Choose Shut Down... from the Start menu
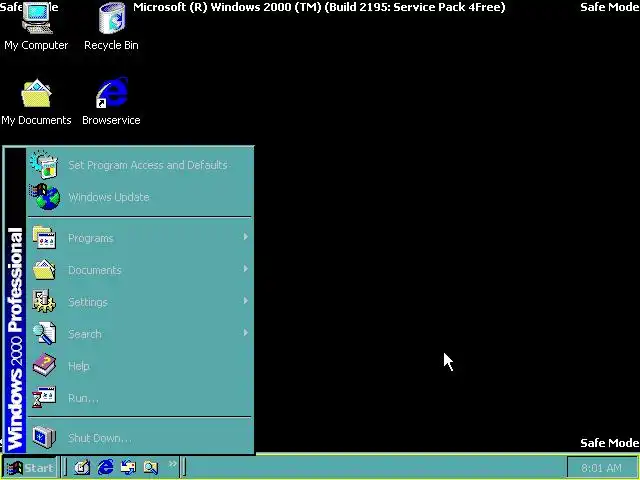 tap(140, 438)
